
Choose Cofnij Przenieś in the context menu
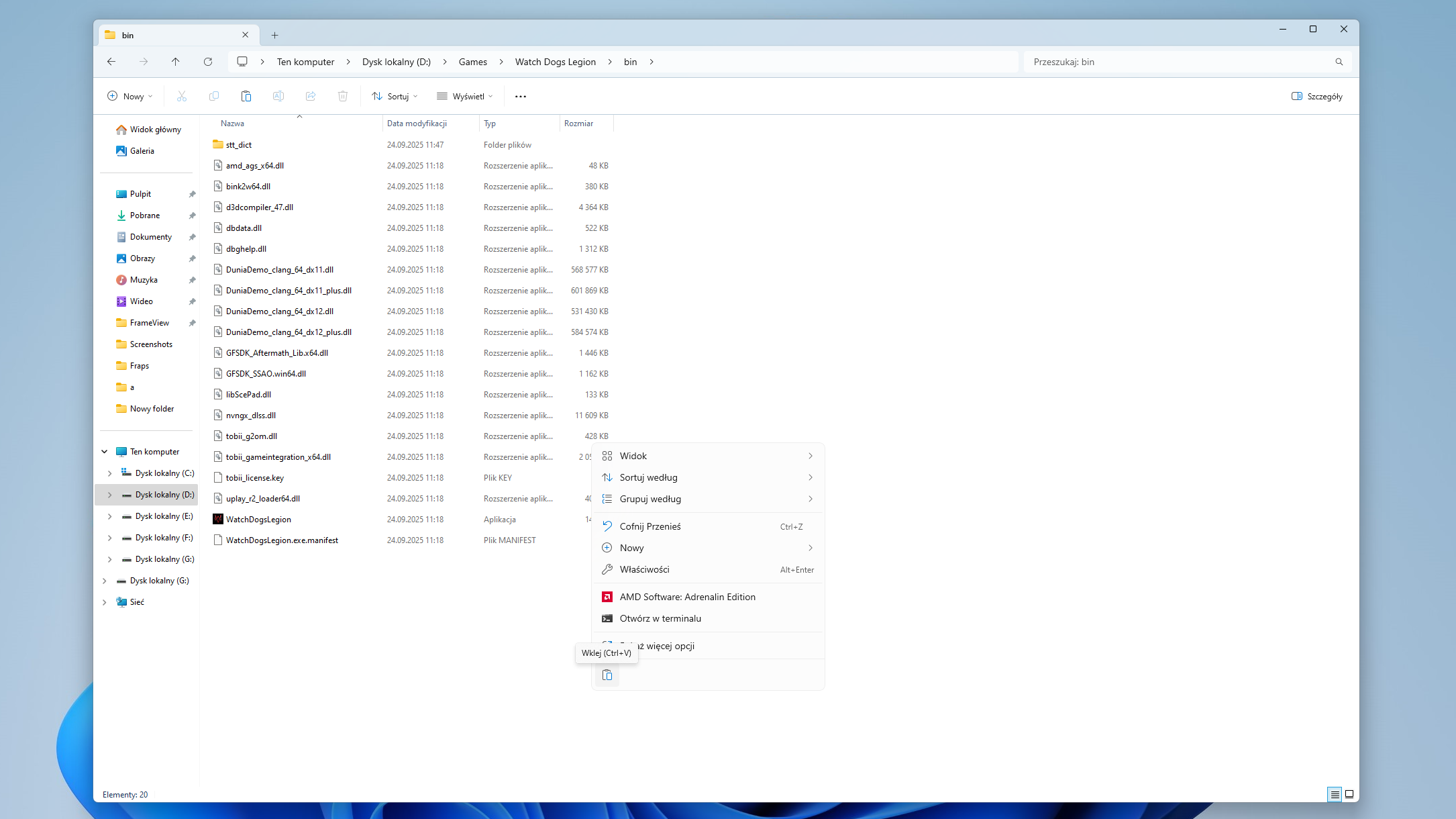point(708,526)
